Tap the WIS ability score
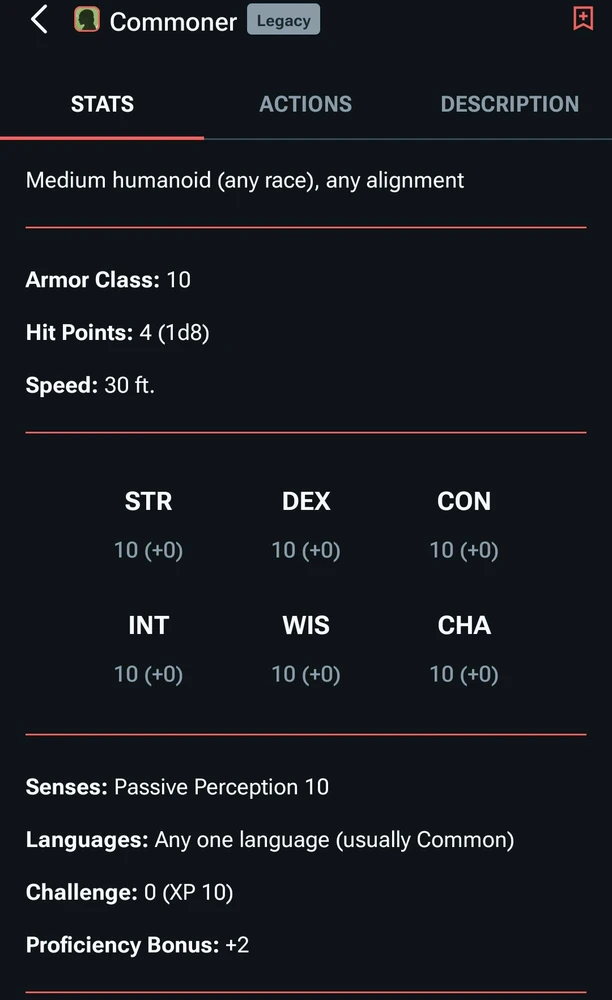This screenshot has width=612, height=1000. tap(306, 649)
